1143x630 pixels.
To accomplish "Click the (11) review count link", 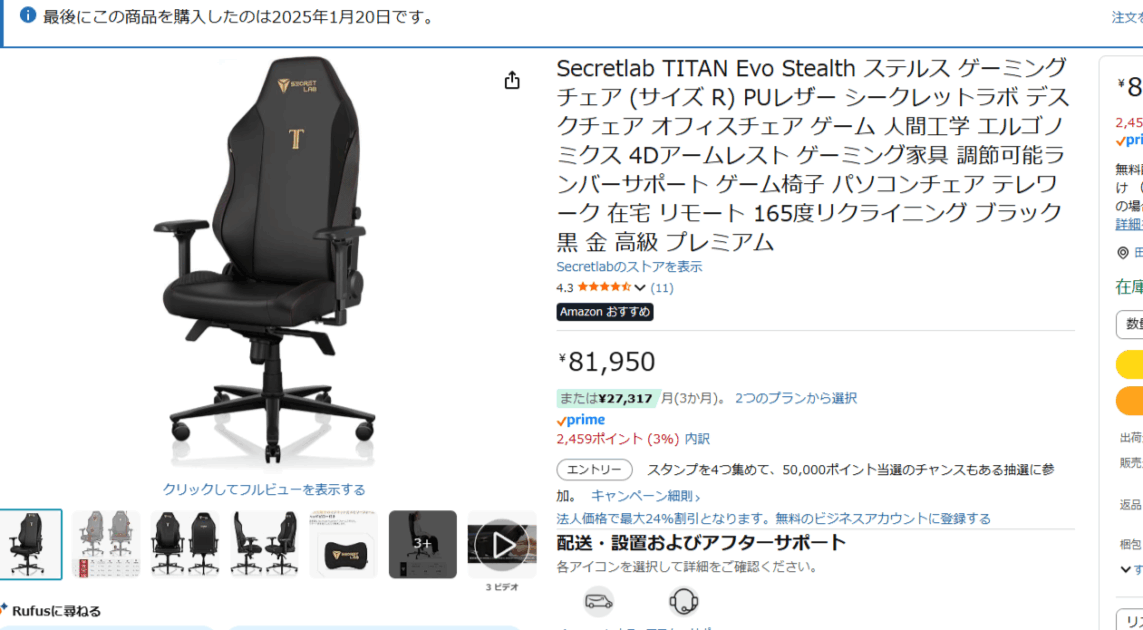I will click(662, 288).
